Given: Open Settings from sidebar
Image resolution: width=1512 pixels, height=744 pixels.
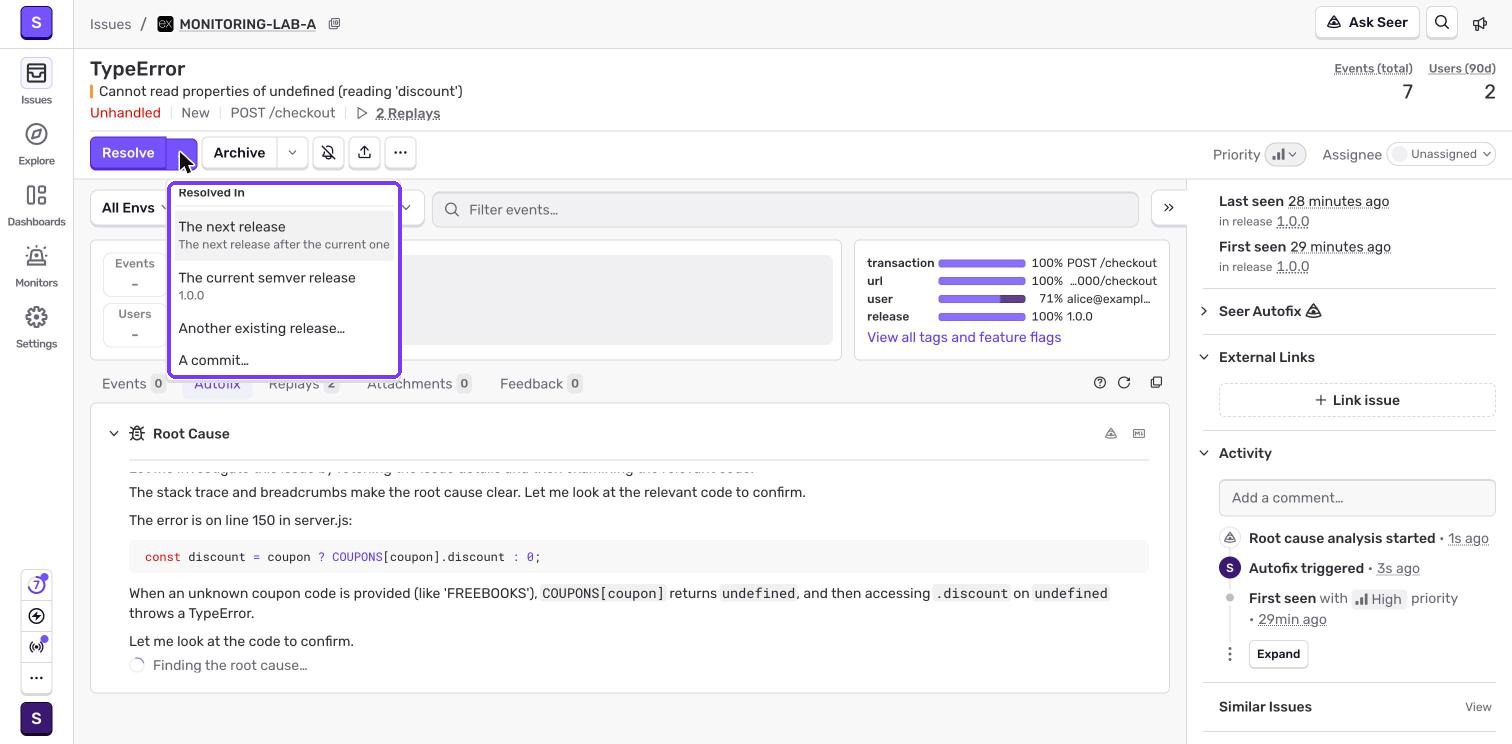Looking at the screenshot, I should coord(36,326).
